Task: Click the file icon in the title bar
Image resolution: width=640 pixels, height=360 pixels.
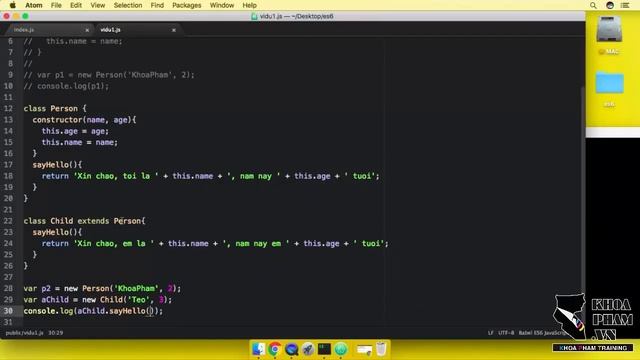Action: pos(254,16)
